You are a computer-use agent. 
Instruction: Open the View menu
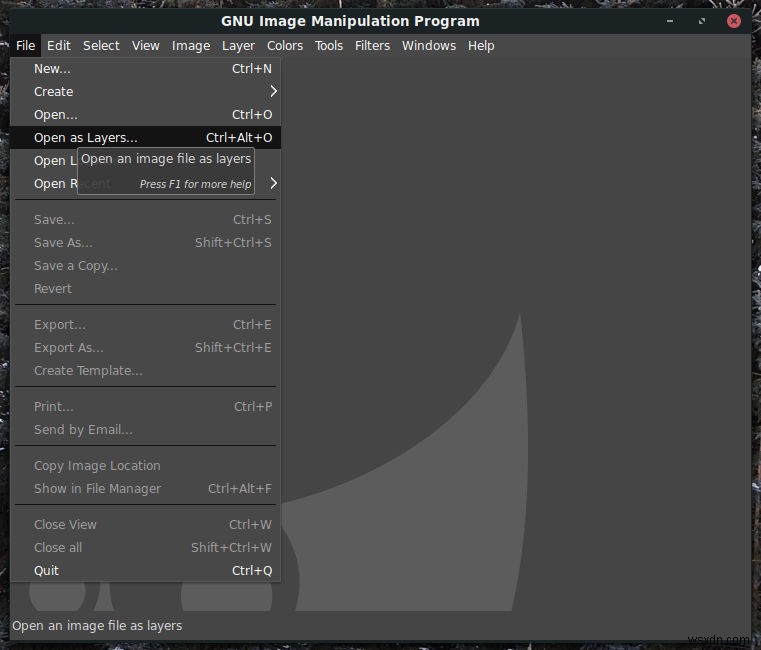[146, 46]
